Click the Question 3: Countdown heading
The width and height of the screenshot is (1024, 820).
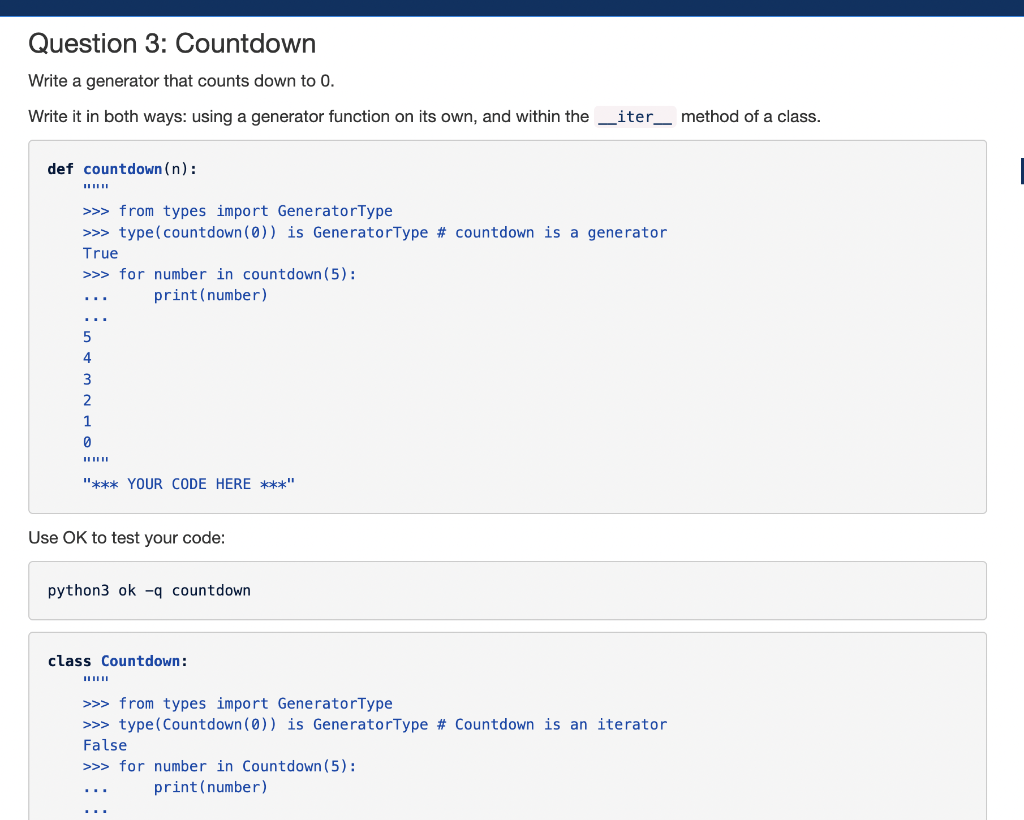[172, 43]
